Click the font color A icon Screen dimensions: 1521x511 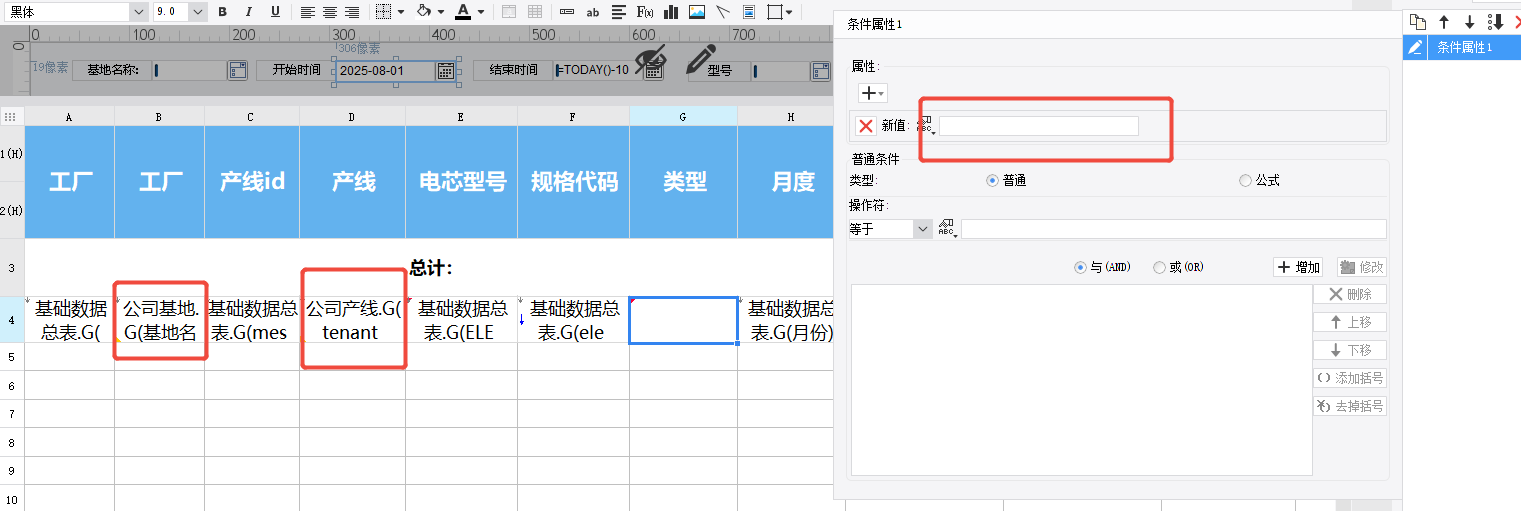click(x=462, y=12)
